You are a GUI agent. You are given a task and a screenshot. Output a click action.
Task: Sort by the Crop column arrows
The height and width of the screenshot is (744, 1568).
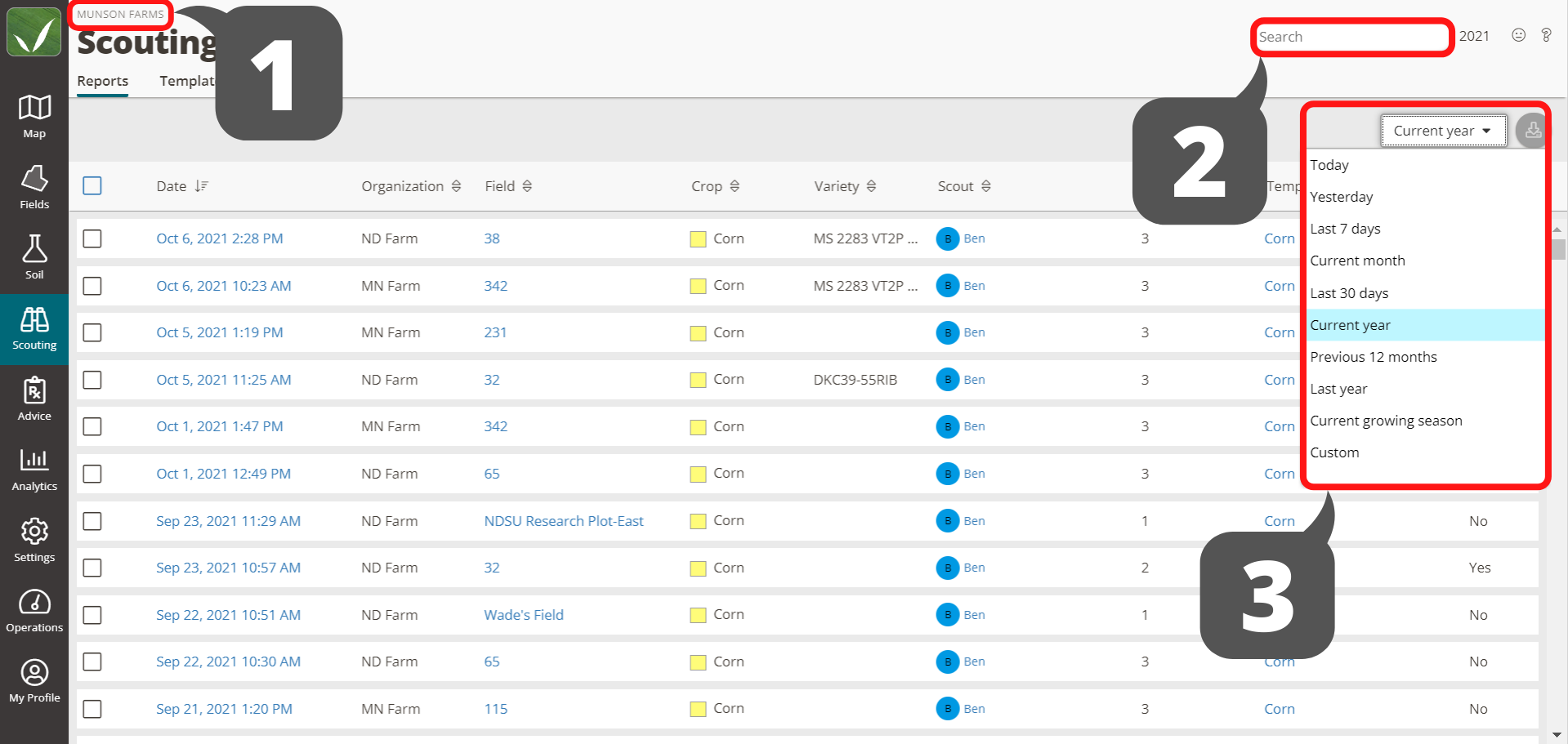735,186
